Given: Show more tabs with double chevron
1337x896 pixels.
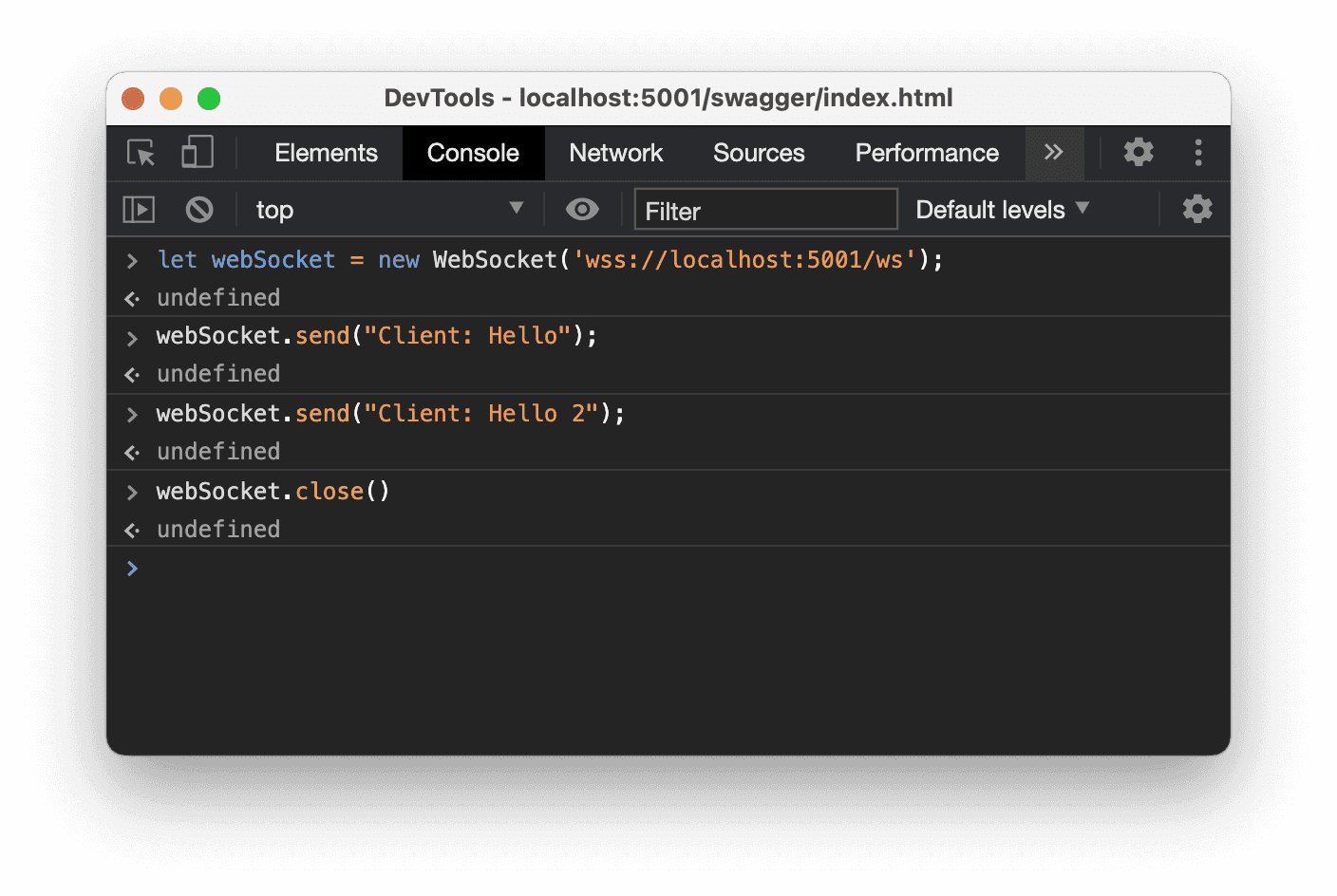Looking at the screenshot, I should coord(1053,153).
